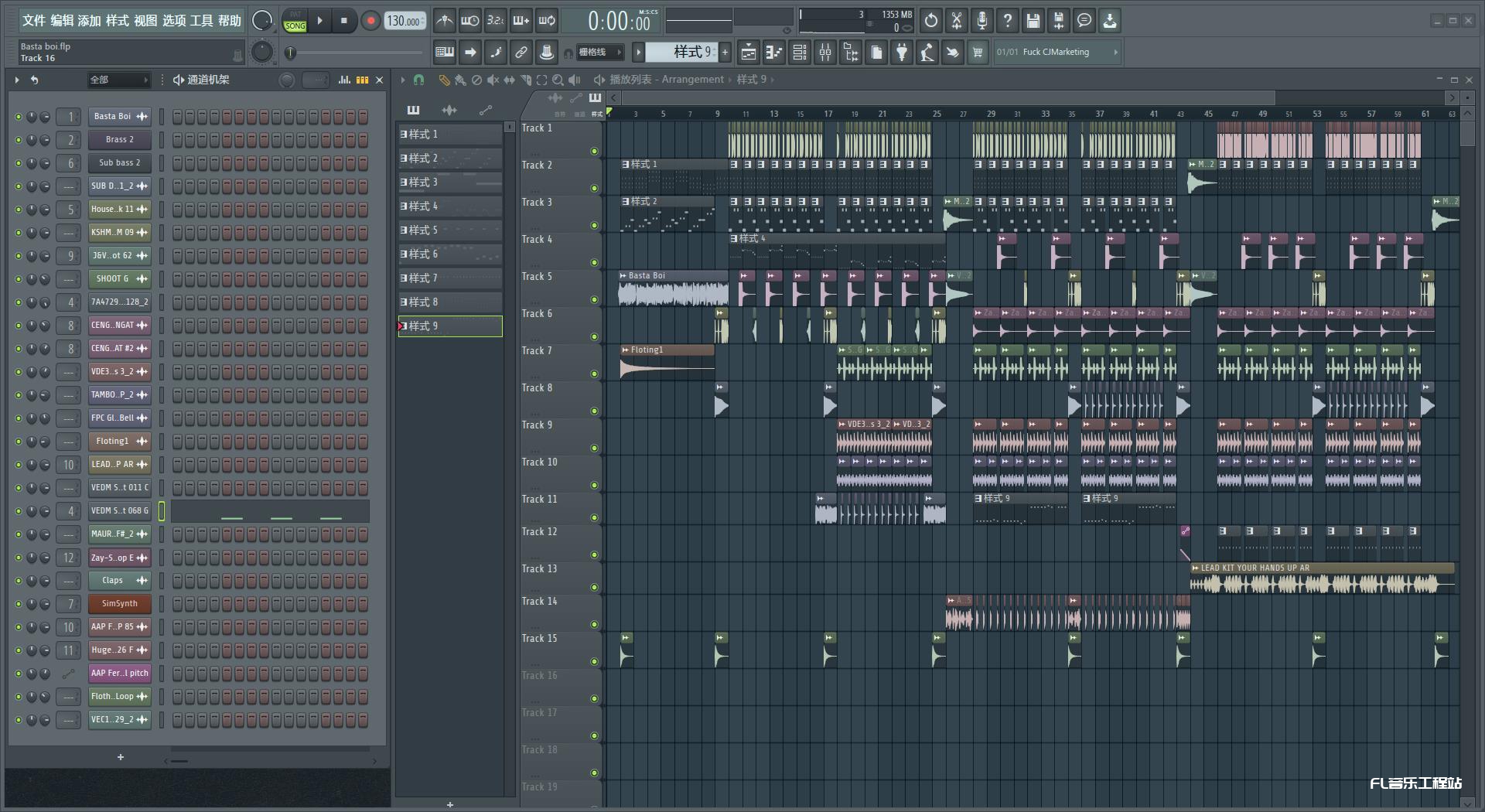Toggle playlist snap magnet icon
Screen dimensions: 1485x812
[418, 80]
